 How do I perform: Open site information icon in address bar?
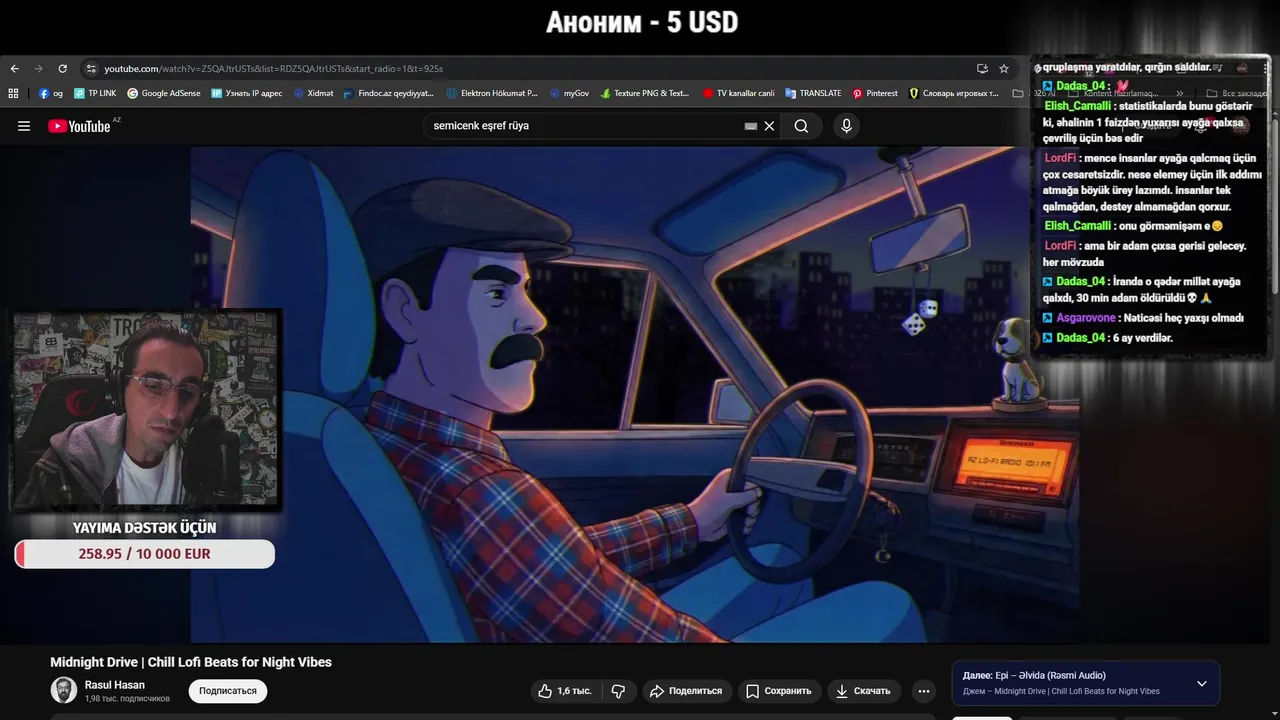coord(91,69)
